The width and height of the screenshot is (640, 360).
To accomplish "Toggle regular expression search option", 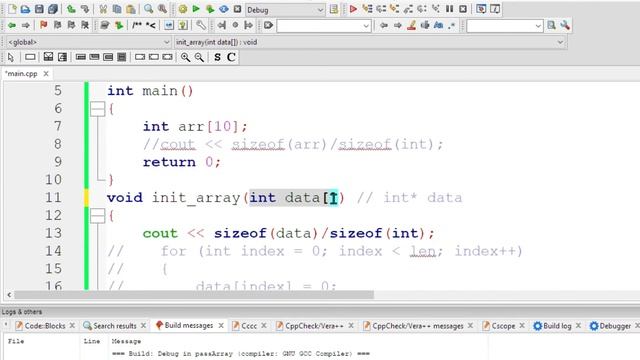I will click(451, 25).
